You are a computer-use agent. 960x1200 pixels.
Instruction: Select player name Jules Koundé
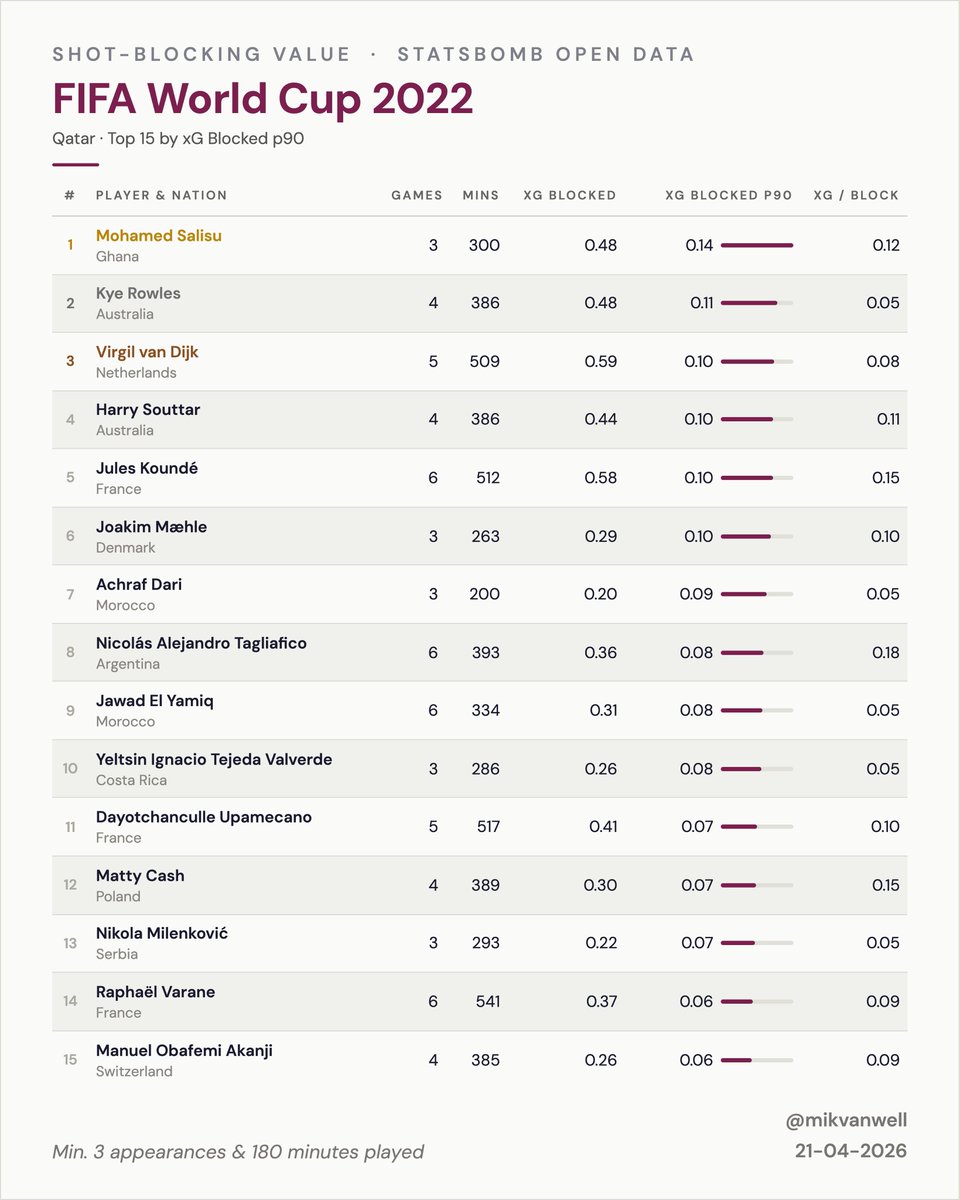pyautogui.click(x=146, y=468)
